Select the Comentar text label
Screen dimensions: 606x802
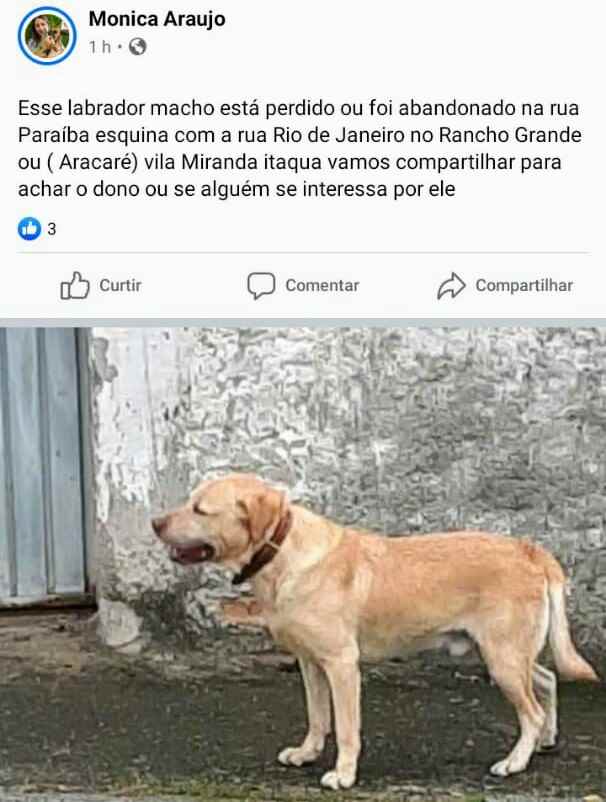click(x=322, y=285)
